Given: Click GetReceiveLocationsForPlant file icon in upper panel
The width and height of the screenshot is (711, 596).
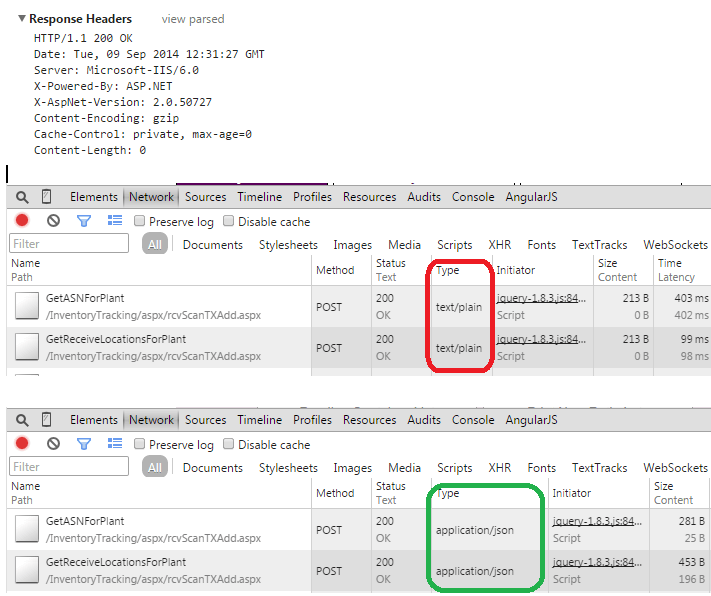Looking at the screenshot, I should pos(26,347).
